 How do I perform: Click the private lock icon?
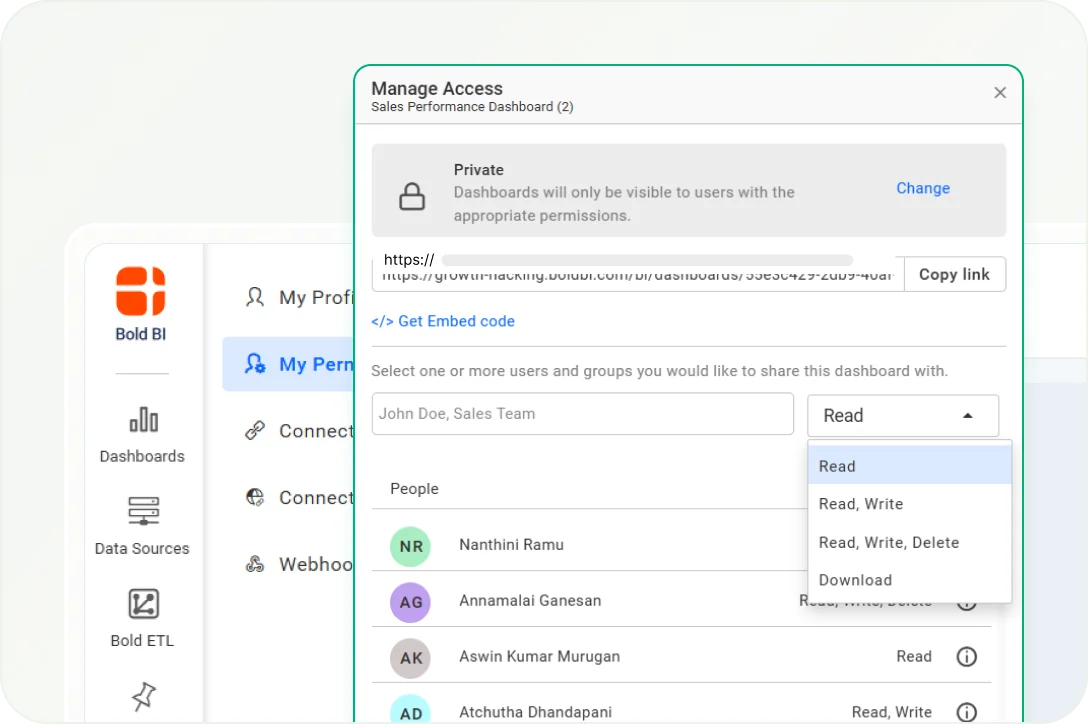(412, 197)
